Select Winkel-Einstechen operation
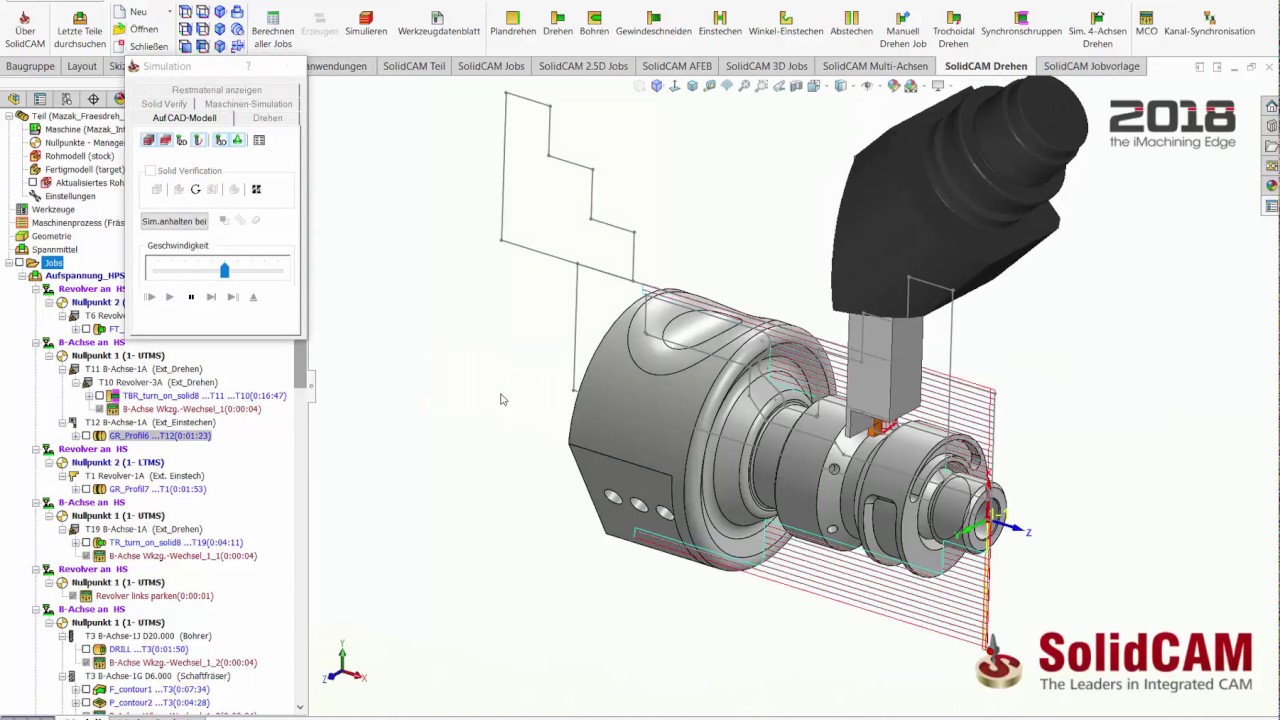This screenshot has width=1280, height=720. (x=786, y=24)
